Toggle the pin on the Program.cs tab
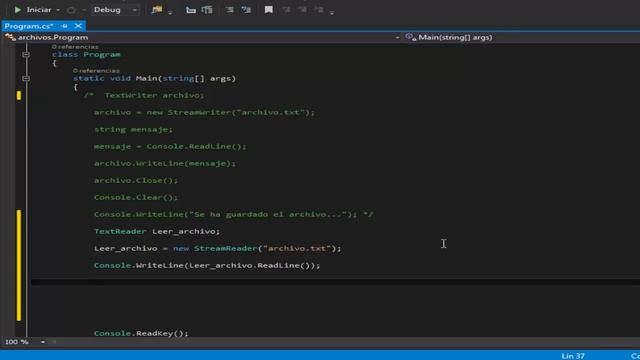 click(64, 26)
